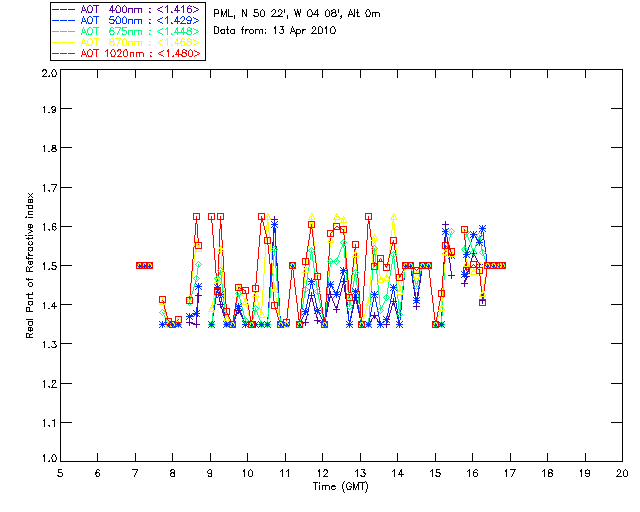Click the y-axis label 1.3

tap(49, 344)
